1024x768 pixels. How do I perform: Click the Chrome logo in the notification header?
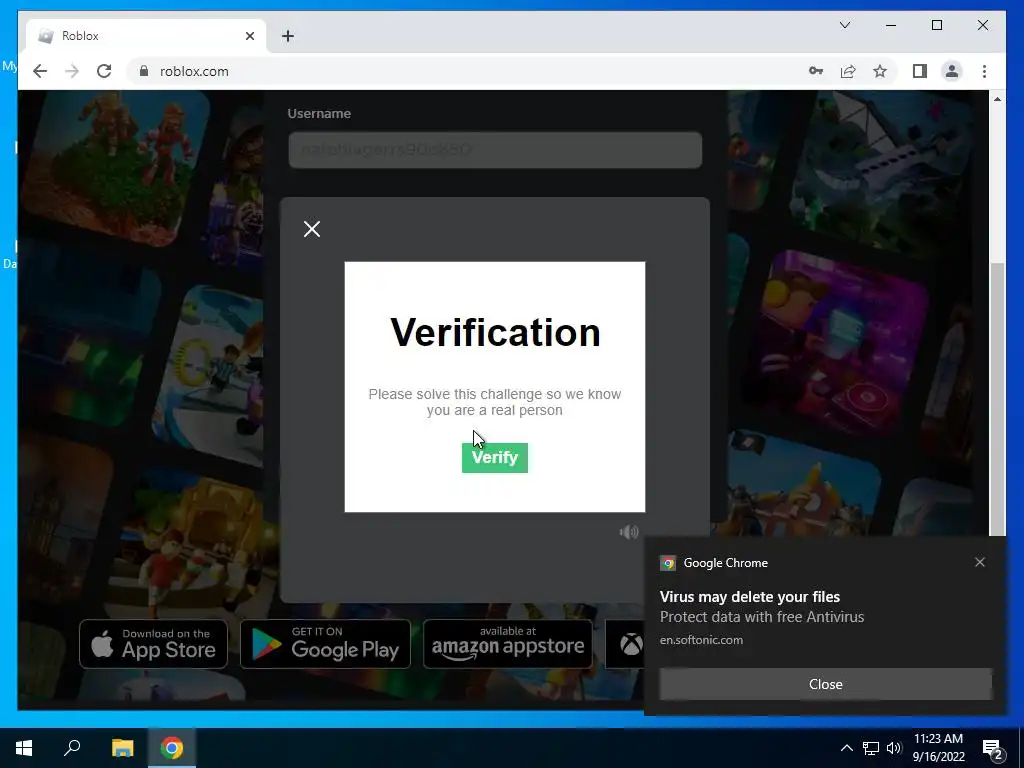coord(667,563)
